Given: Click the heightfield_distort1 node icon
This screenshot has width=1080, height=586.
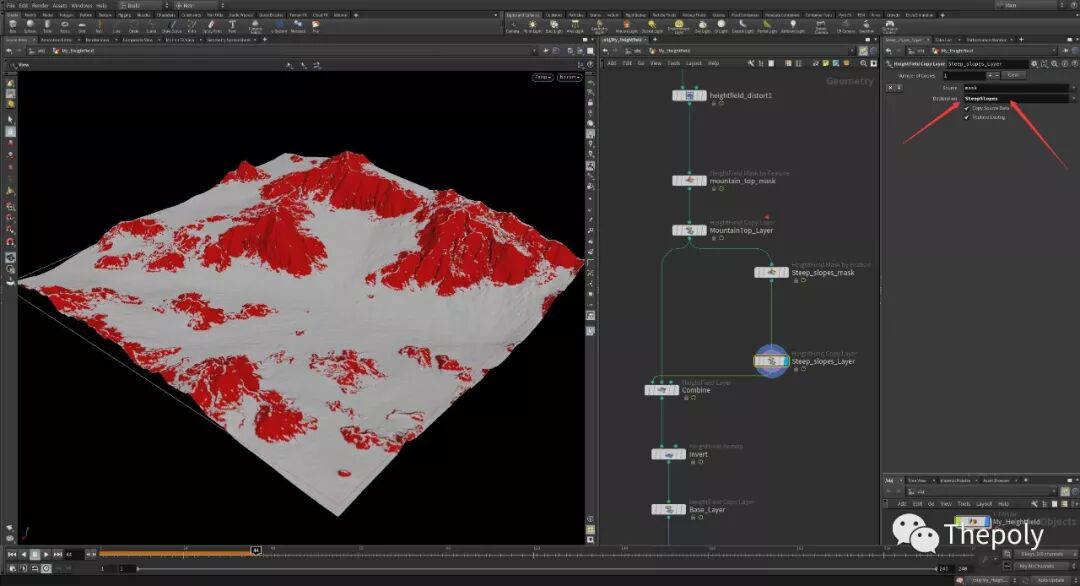Looking at the screenshot, I should point(689,95).
